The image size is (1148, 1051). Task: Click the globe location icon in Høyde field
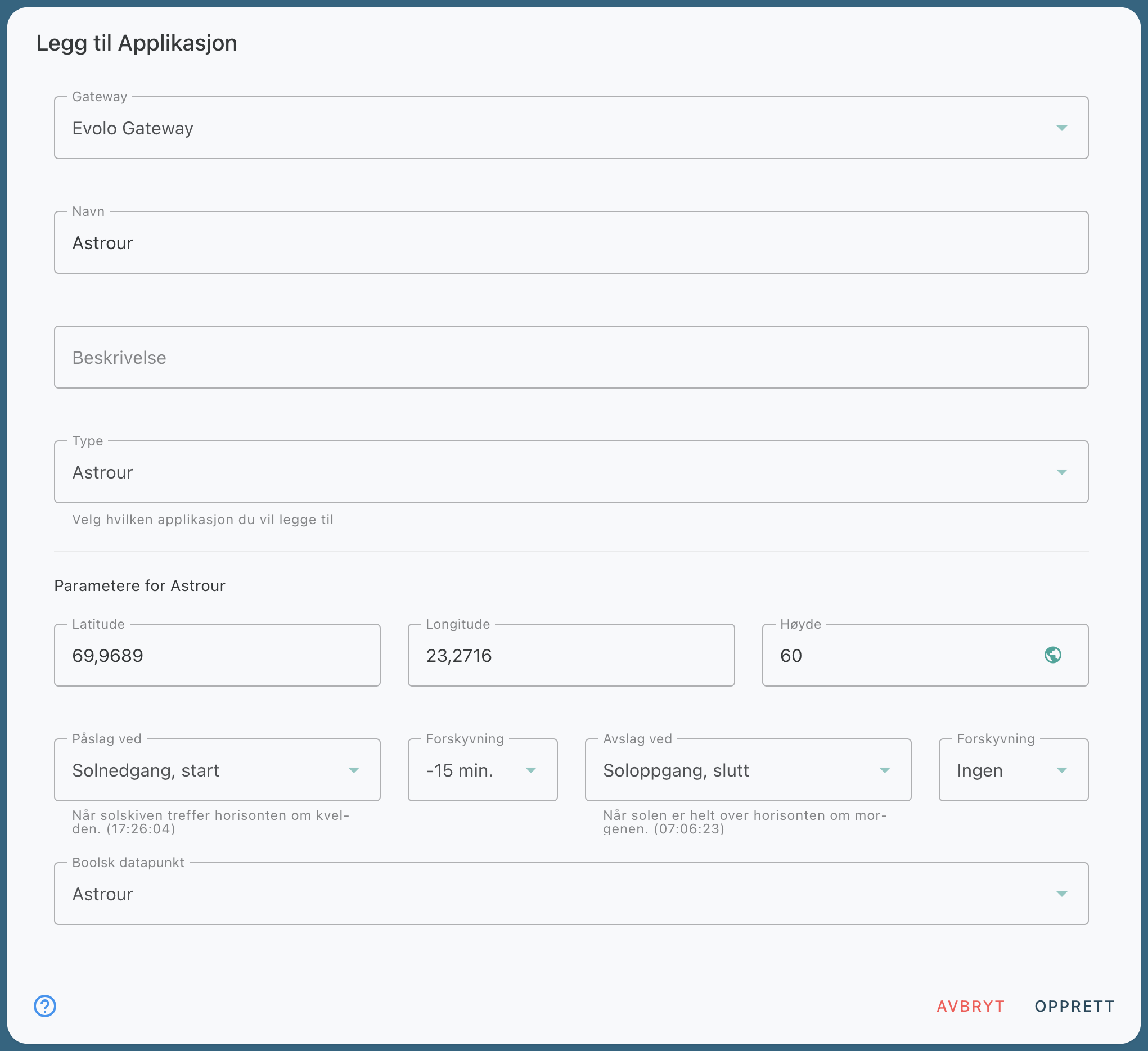point(1052,655)
